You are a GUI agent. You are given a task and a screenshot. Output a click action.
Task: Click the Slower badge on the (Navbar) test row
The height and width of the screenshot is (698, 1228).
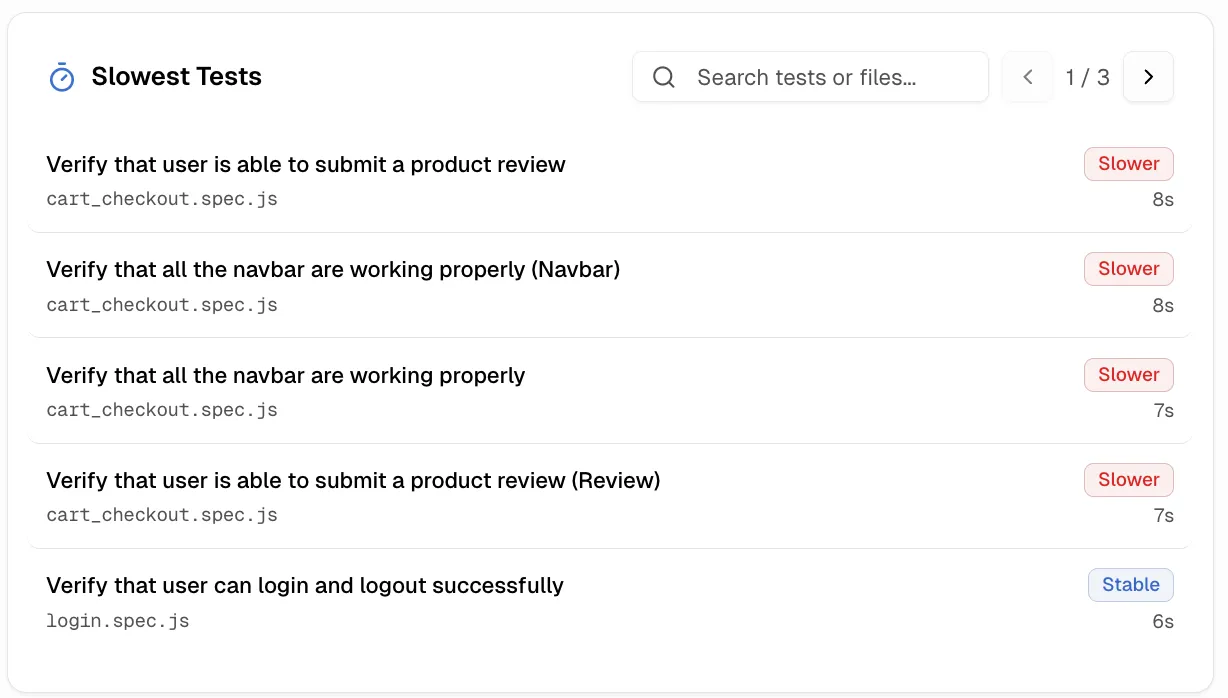[x=1128, y=269]
